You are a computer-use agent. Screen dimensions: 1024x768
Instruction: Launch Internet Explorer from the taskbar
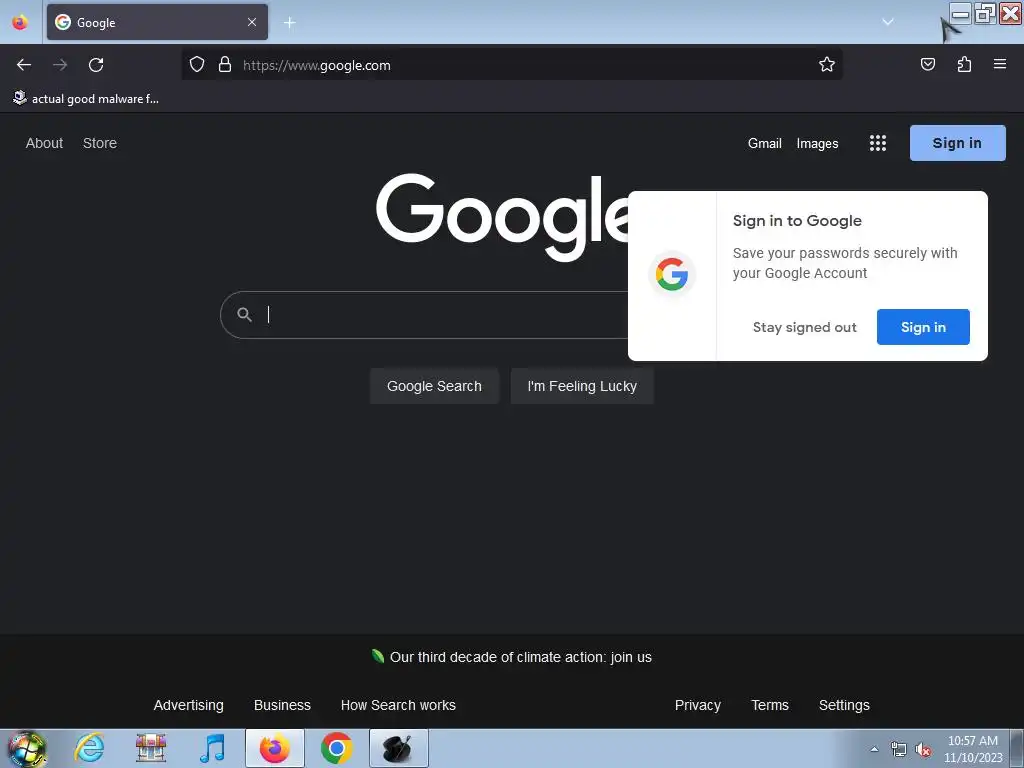point(89,748)
